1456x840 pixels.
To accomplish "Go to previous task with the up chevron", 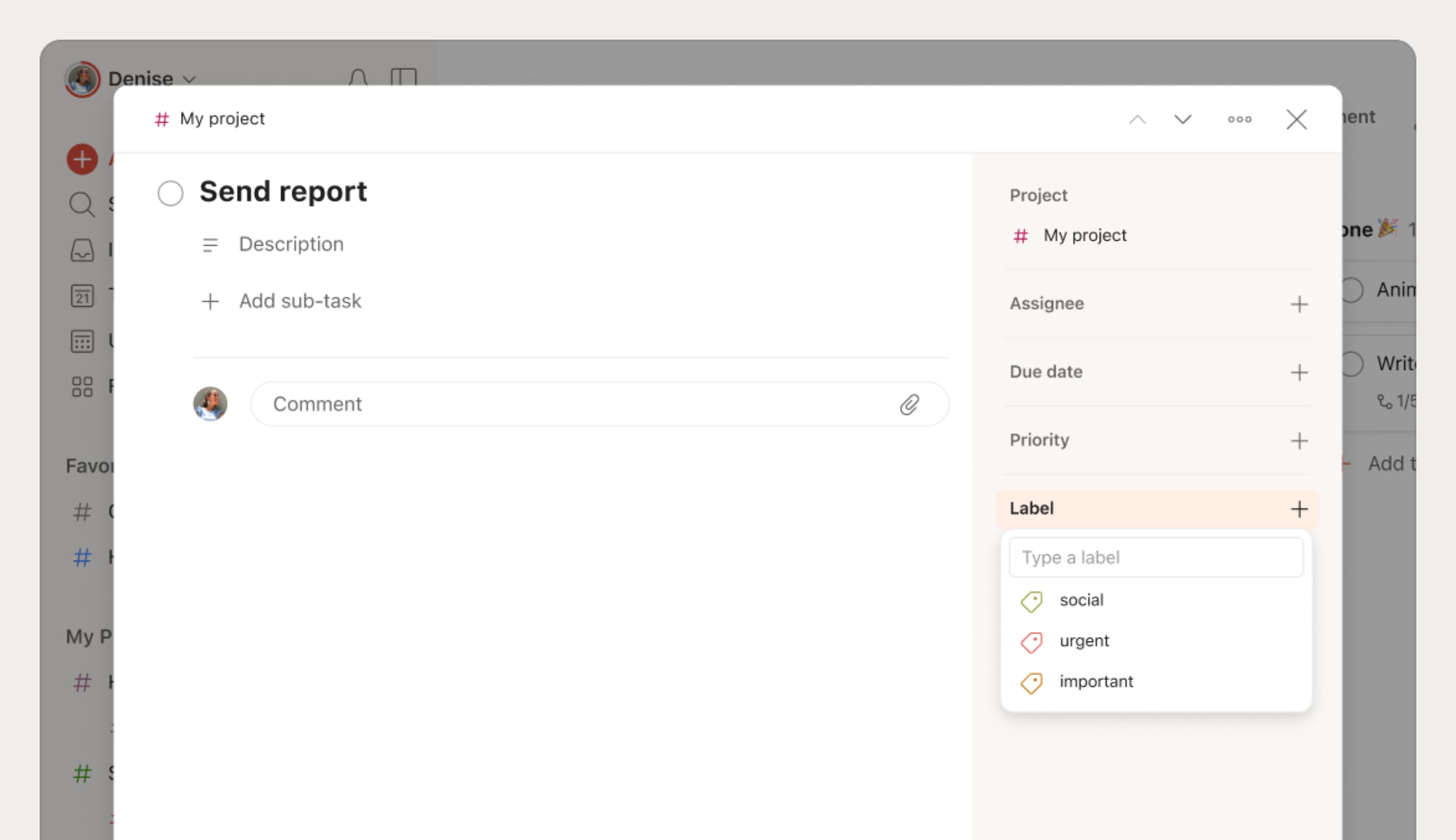I will point(1137,119).
